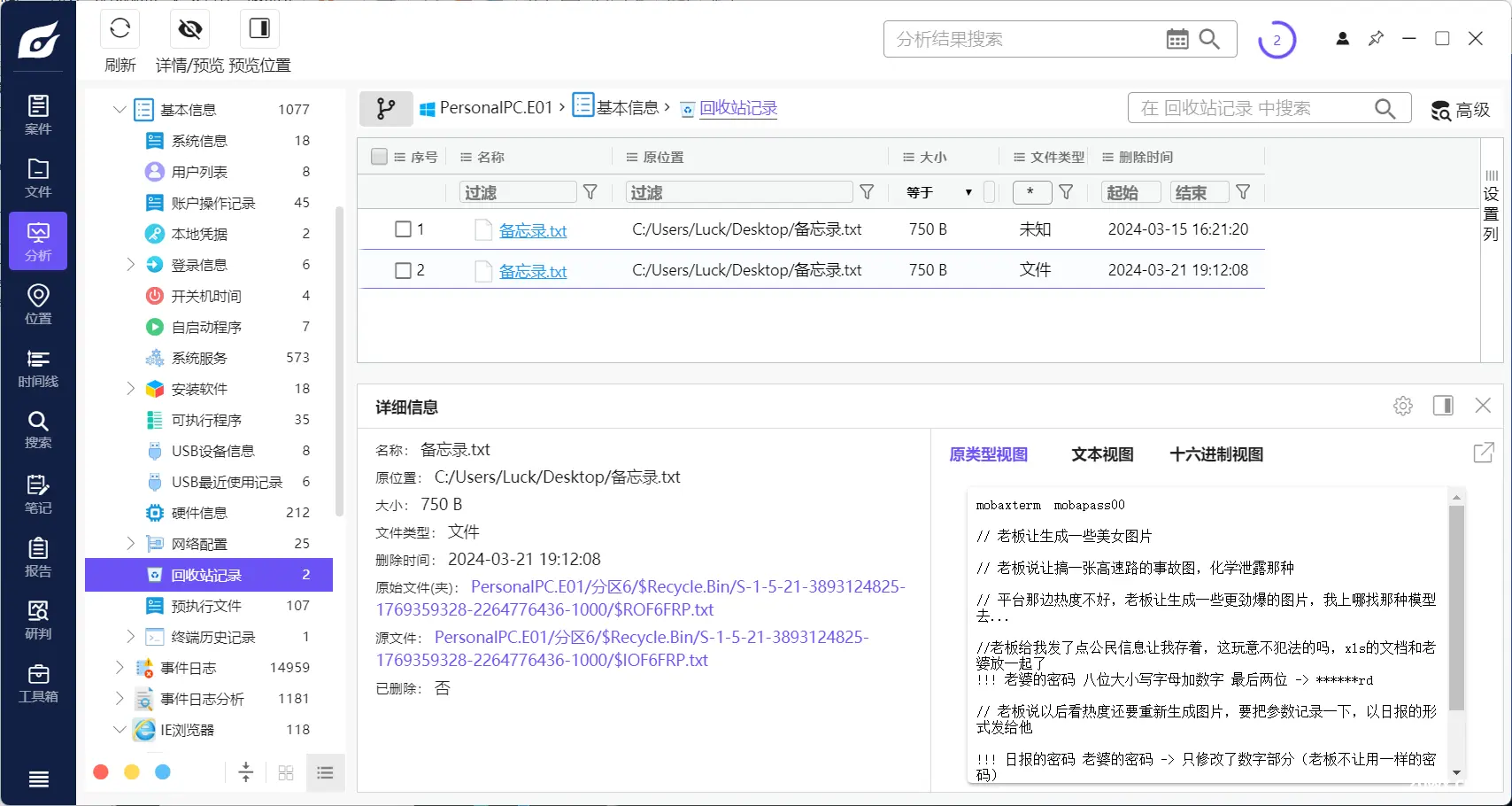Click the preview position (预览位置) icon
The width and height of the screenshot is (1512, 806).
pos(259,28)
